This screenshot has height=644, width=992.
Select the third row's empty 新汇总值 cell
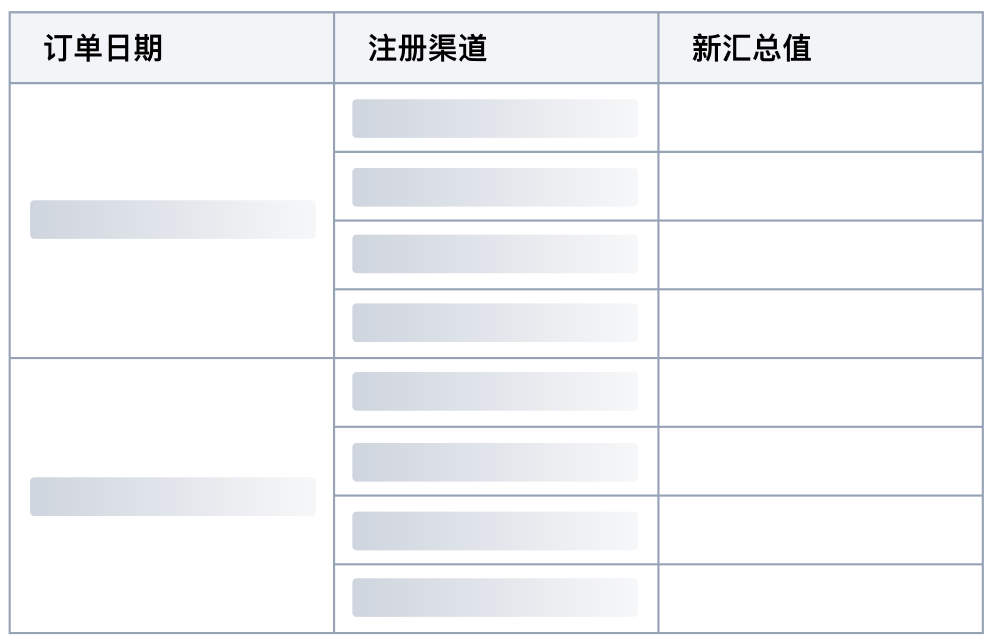click(x=820, y=254)
